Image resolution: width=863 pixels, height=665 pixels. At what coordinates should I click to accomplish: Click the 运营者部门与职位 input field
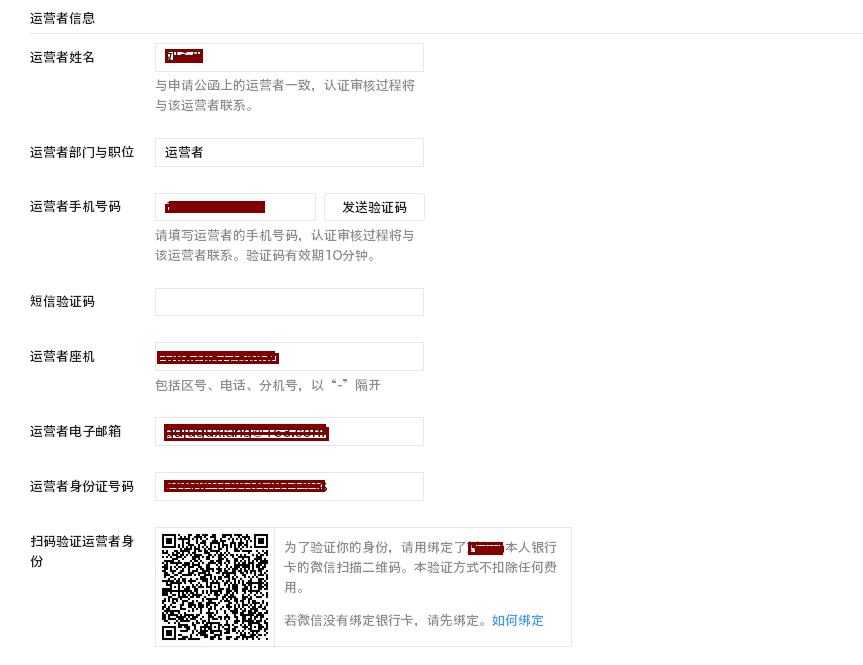(x=288, y=152)
